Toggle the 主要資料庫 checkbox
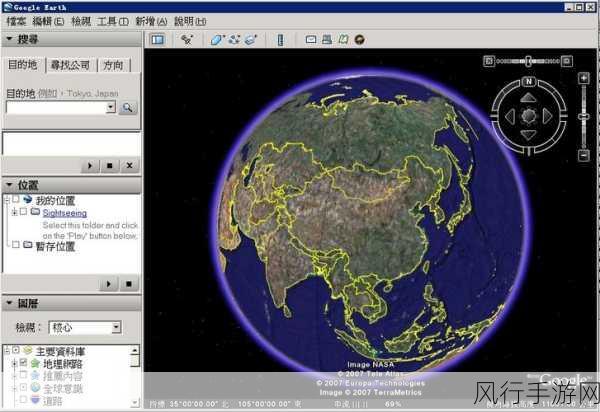 pos(16,350)
